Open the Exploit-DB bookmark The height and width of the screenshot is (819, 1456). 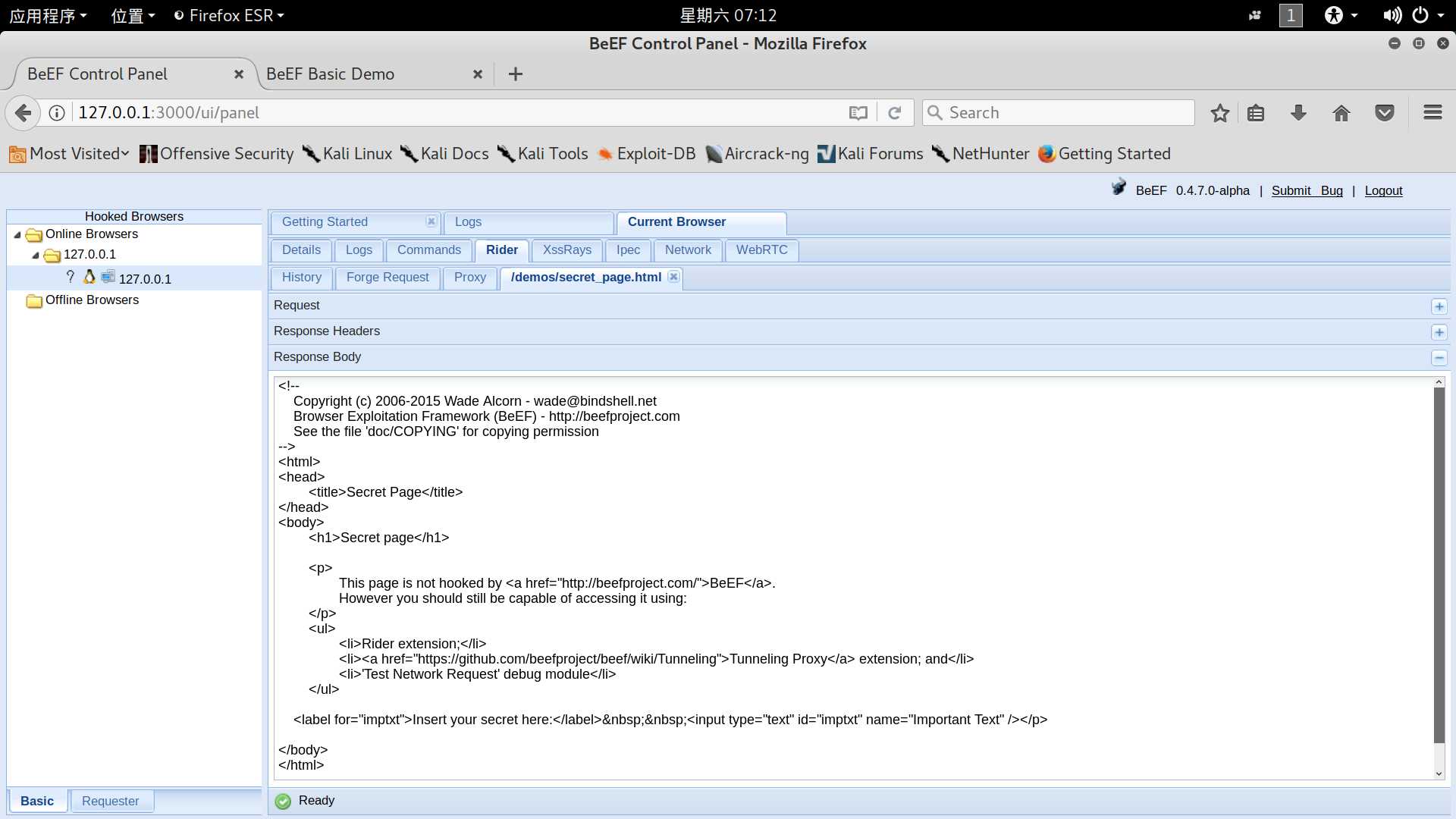[x=646, y=154]
